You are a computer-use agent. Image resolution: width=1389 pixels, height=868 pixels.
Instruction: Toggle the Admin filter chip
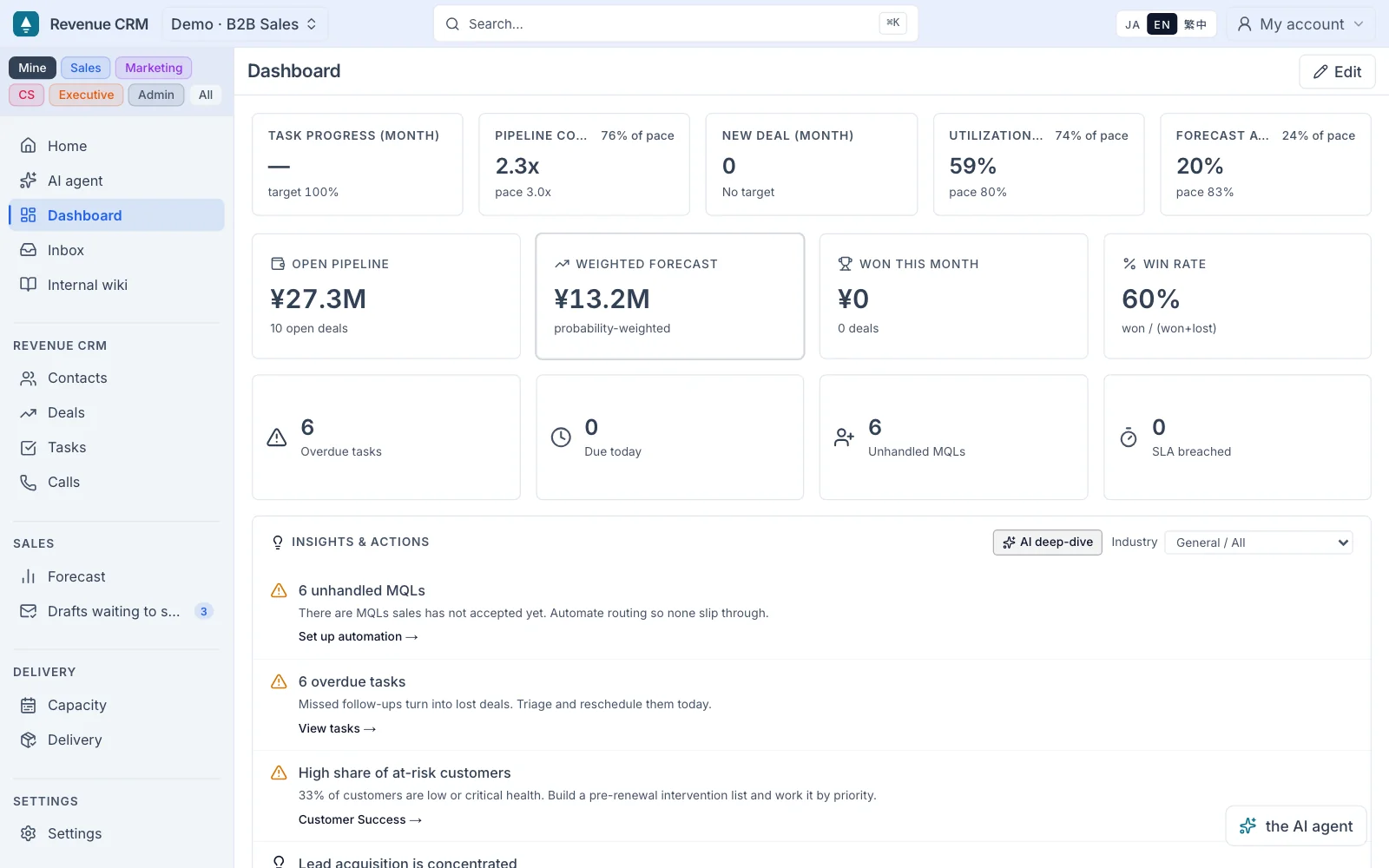pyautogui.click(x=156, y=95)
